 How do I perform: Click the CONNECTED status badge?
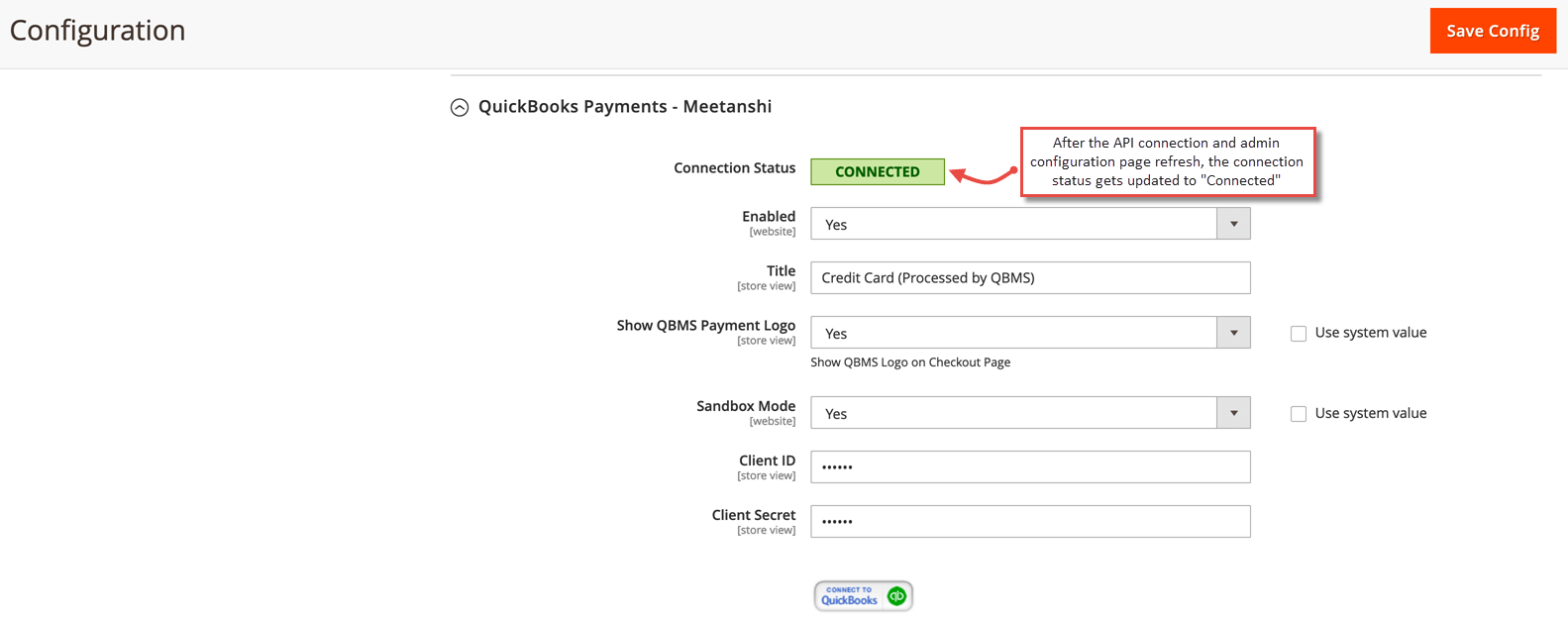pos(878,171)
